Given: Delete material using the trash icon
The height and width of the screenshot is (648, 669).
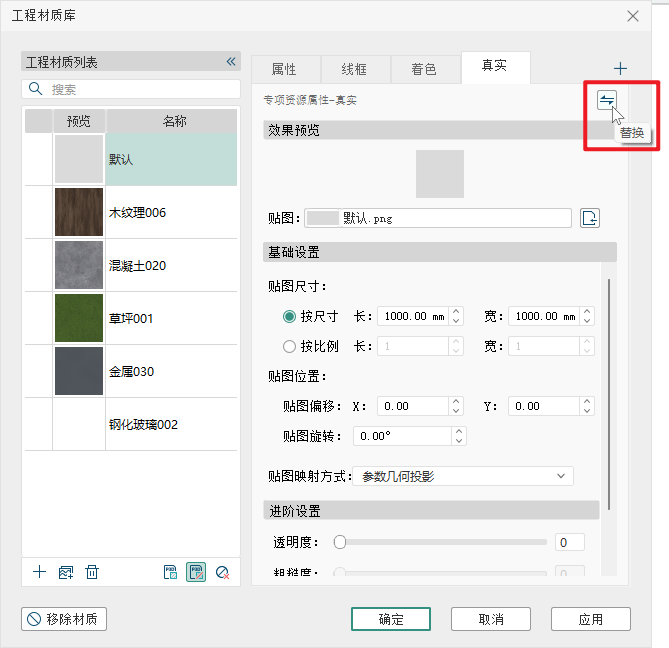Looking at the screenshot, I should (92, 572).
